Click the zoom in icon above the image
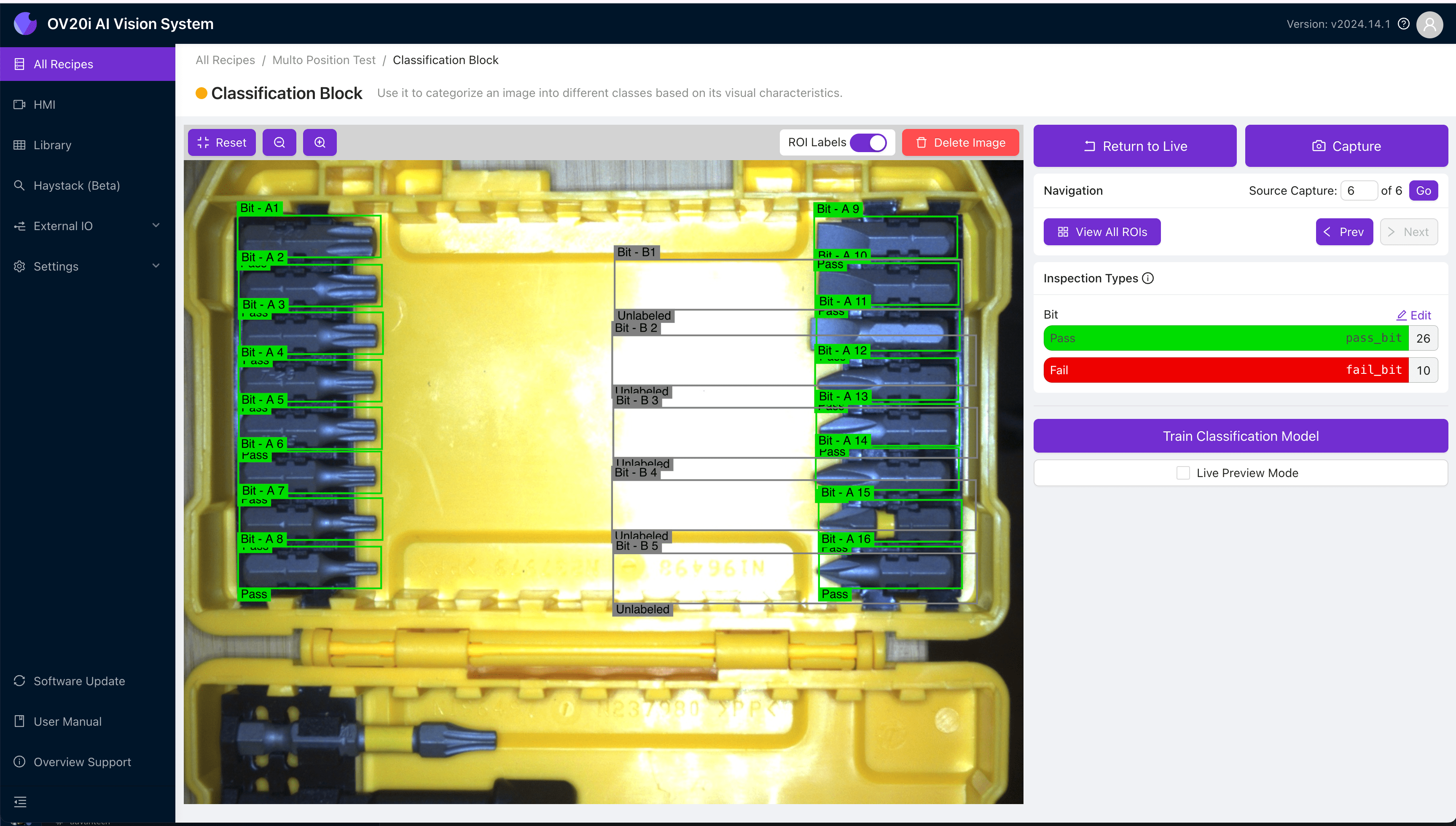The height and width of the screenshot is (826, 1456). point(320,142)
